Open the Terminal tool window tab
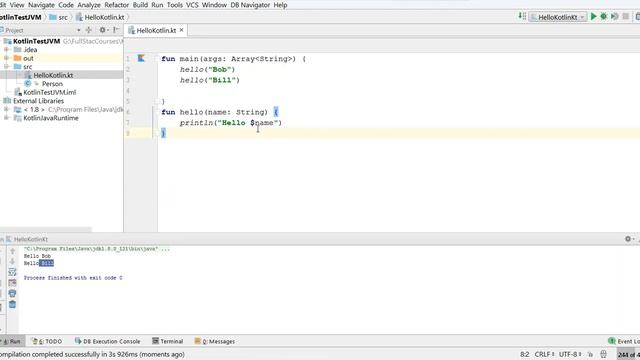 point(167,341)
